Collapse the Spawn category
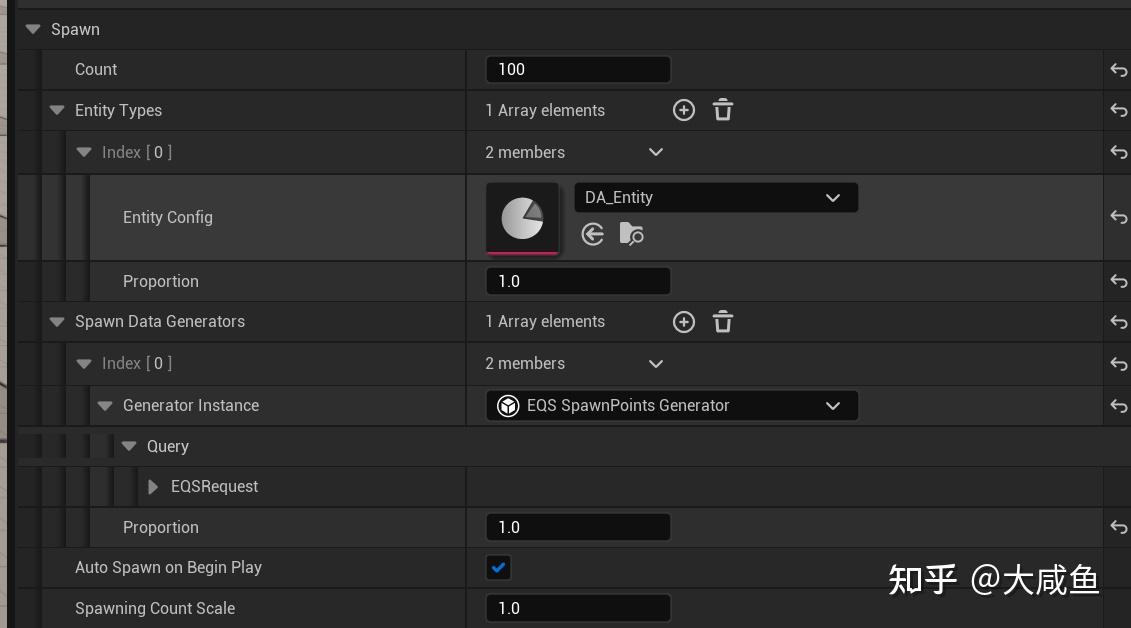 coord(33,29)
